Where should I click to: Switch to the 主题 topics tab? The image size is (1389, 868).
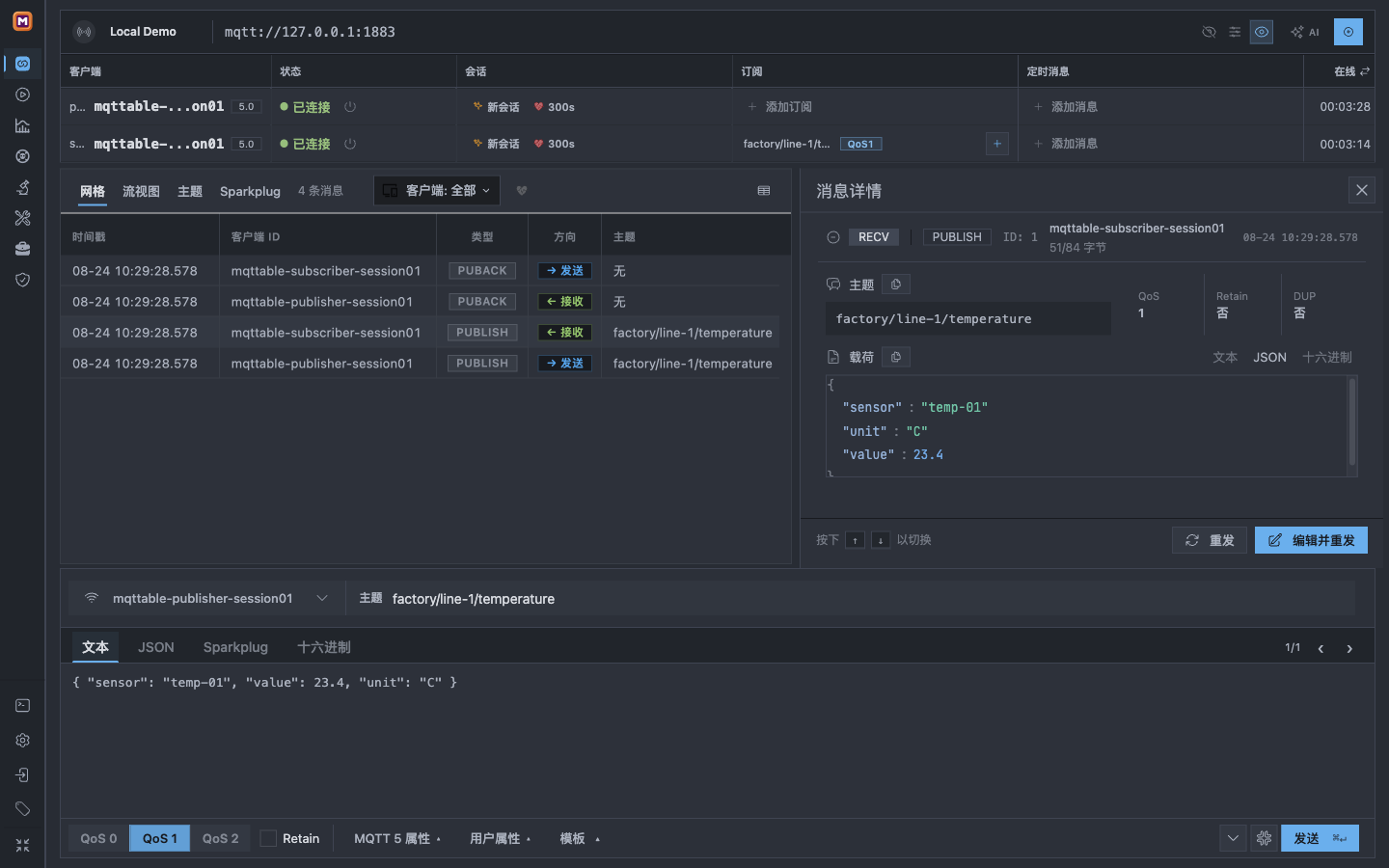(x=190, y=191)
